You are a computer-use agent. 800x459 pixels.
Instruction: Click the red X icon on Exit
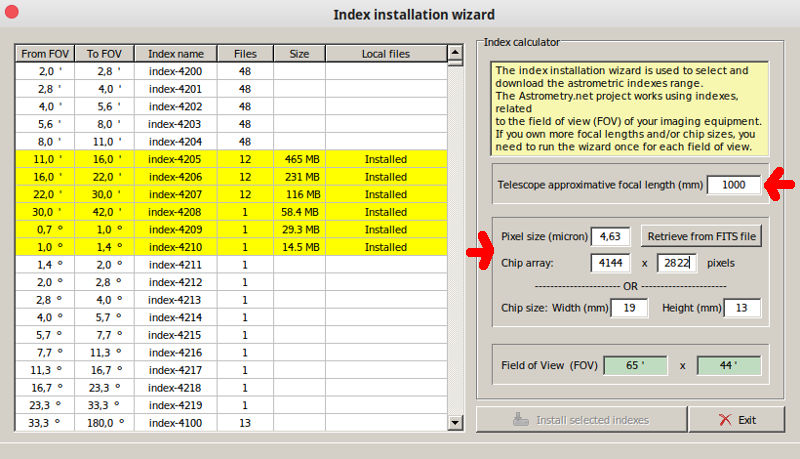pyautogui.click(x=724, y=420)
